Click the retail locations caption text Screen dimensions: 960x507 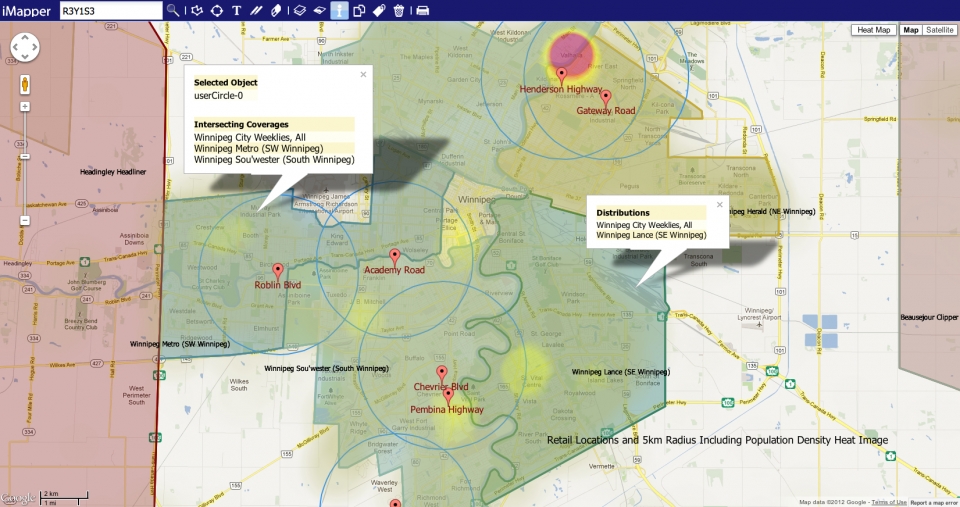coord(717,440)
